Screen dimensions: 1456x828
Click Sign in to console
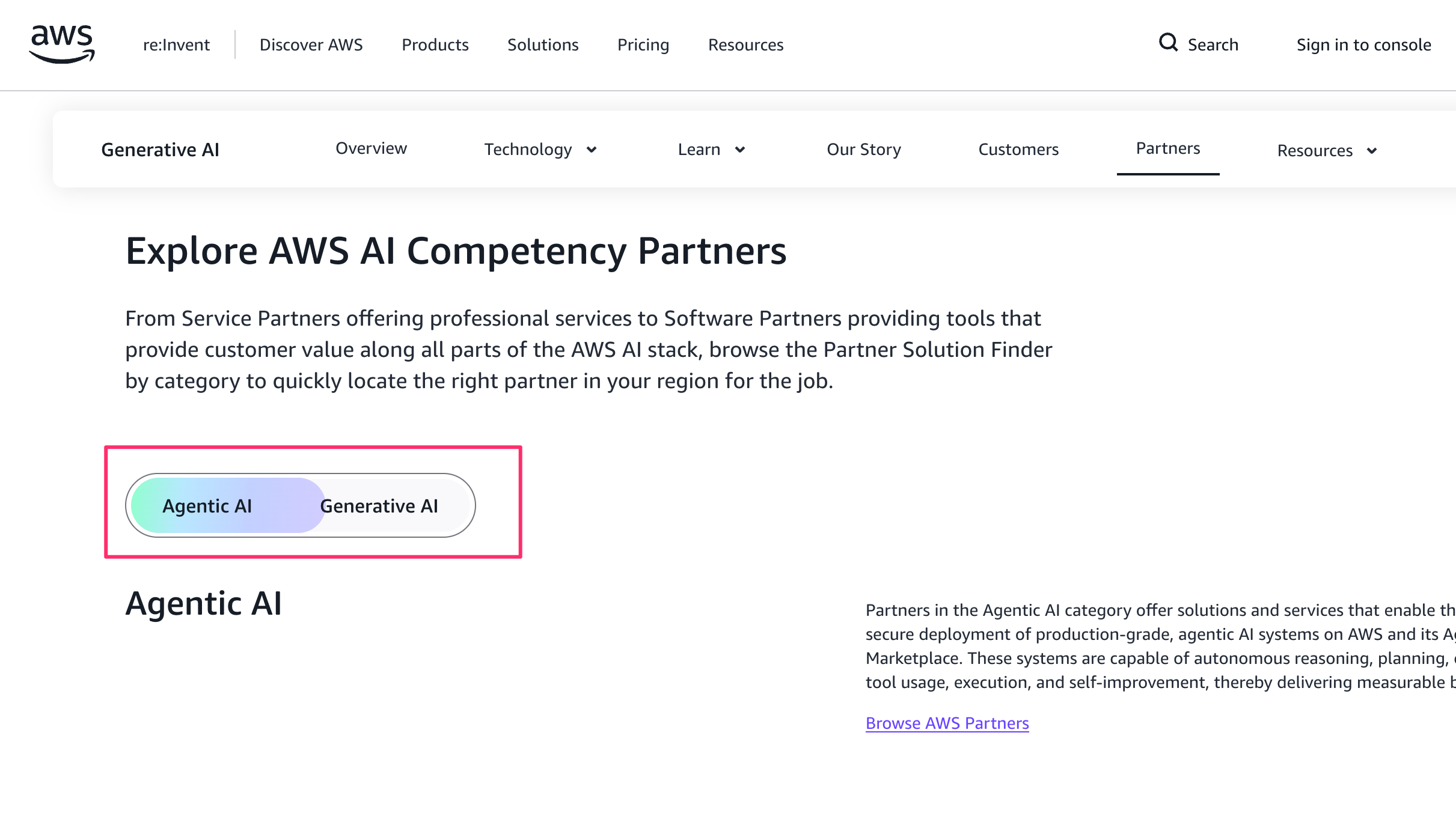click(x=1363, y=44)
